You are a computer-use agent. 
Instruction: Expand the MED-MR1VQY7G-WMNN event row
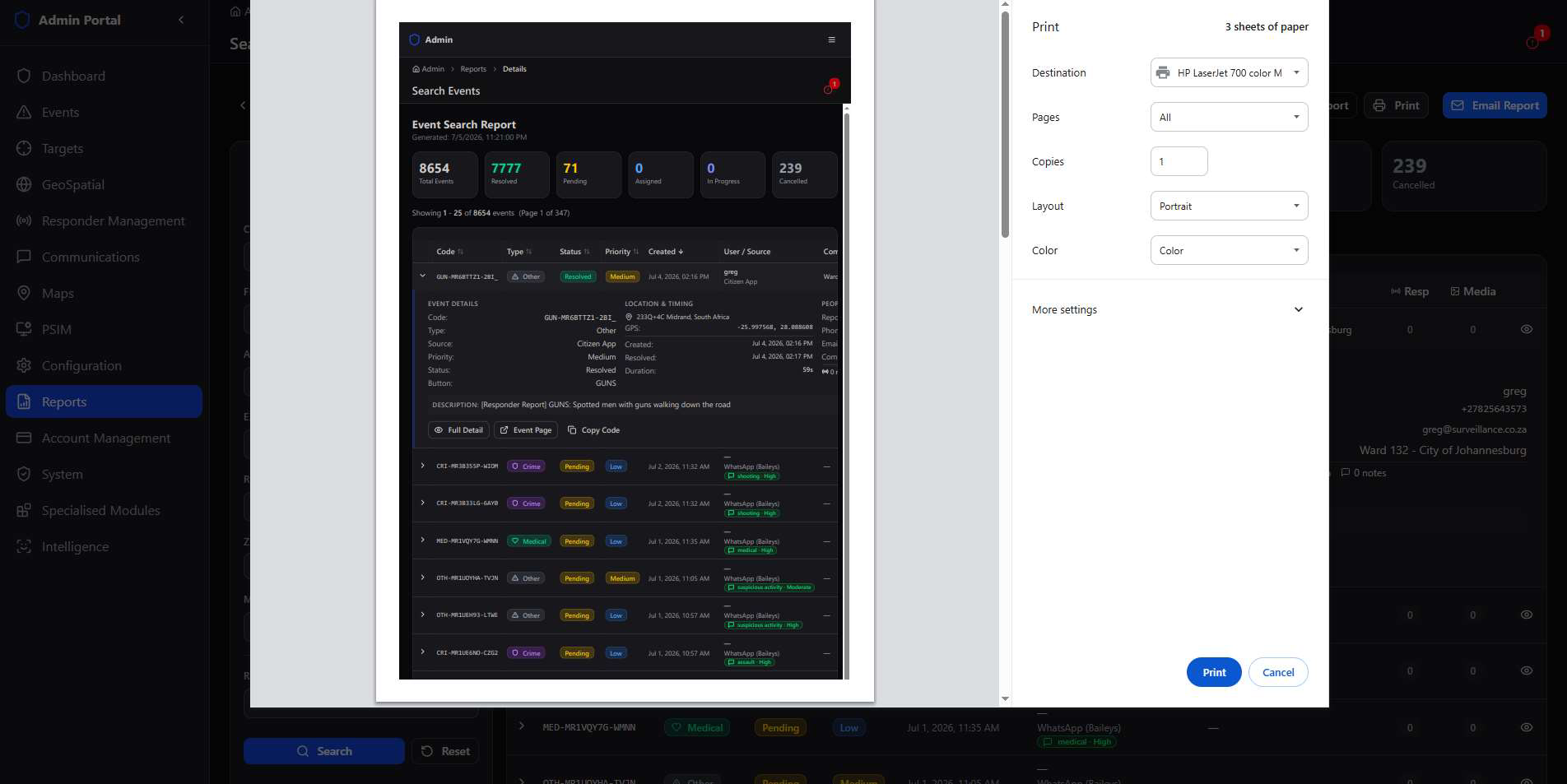click(x=521, y=726)
